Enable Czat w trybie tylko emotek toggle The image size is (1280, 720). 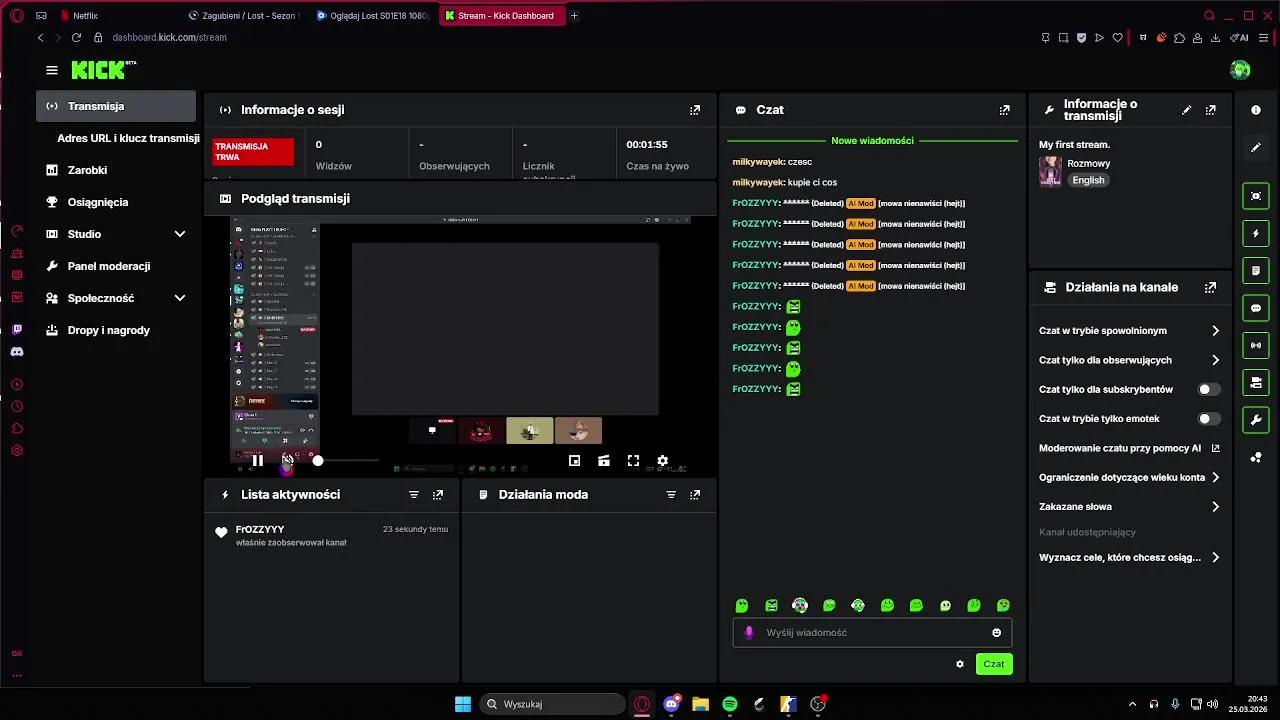point(1209,419)
